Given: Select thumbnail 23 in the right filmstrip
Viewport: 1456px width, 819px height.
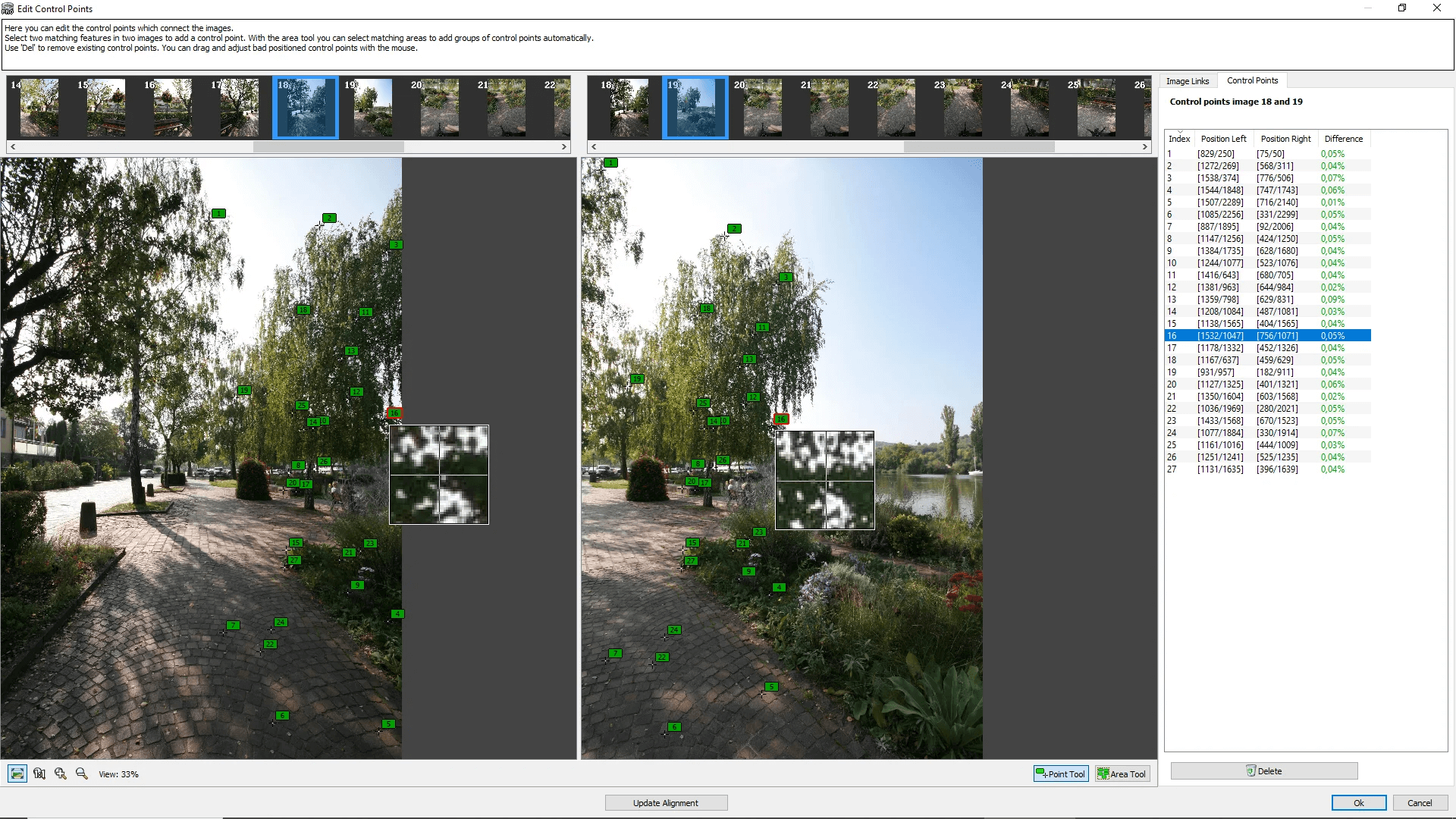Looking at the screenshot, I should tap(963, 108).
